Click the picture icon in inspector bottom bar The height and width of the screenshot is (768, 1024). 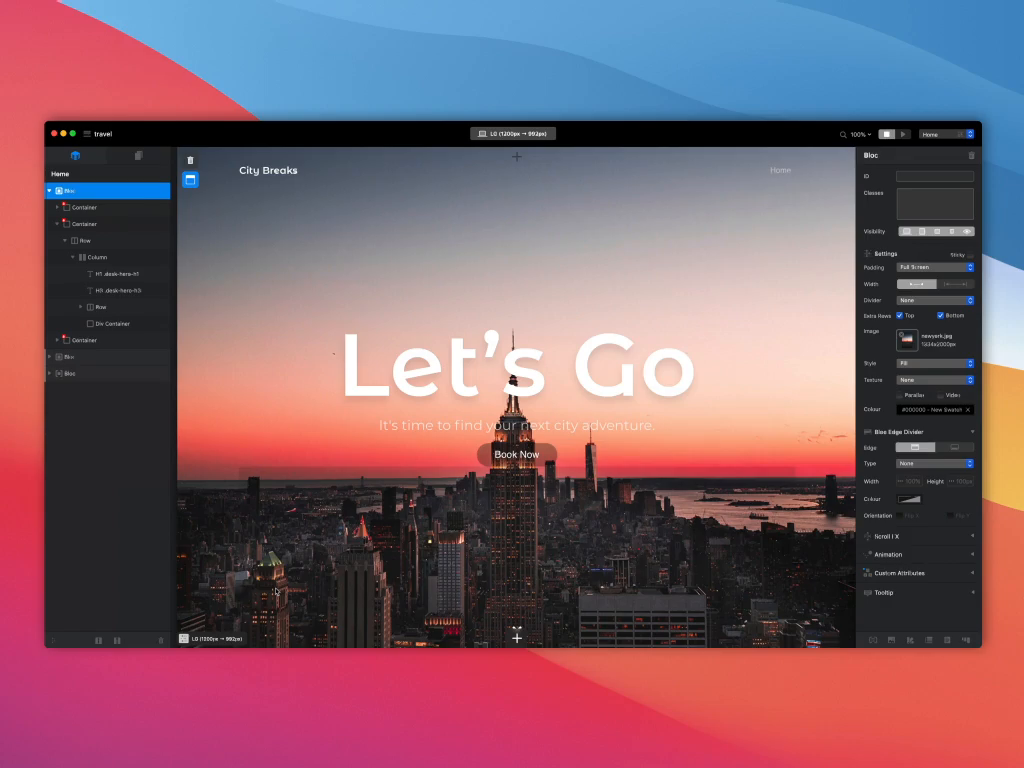[891, 640]
